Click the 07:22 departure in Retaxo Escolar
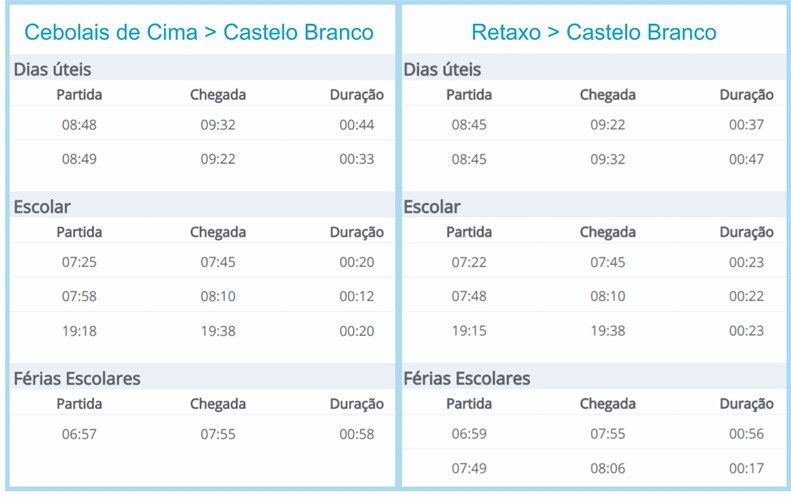The image size is (791, 504). coord(469,262)
